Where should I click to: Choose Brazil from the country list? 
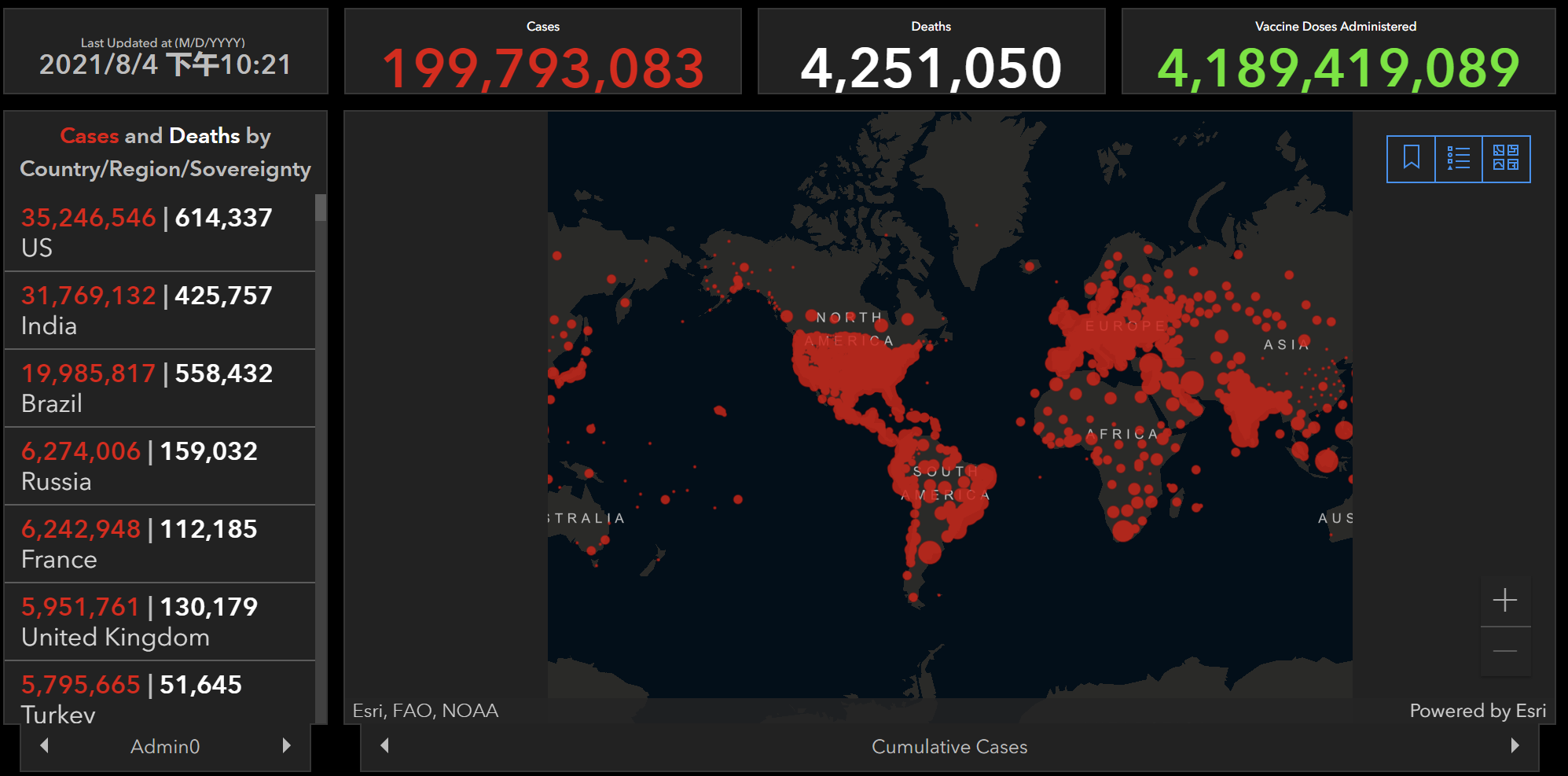click(160, 388)
